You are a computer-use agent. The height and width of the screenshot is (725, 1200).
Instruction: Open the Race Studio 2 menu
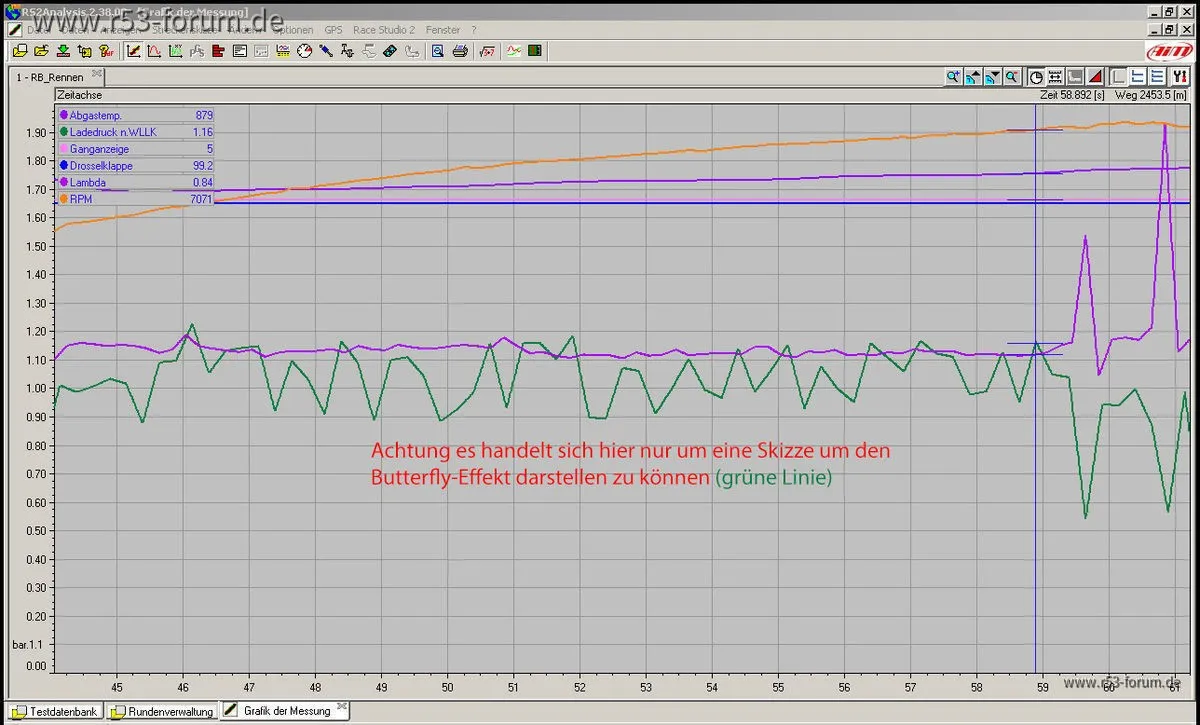pos(384,30)
